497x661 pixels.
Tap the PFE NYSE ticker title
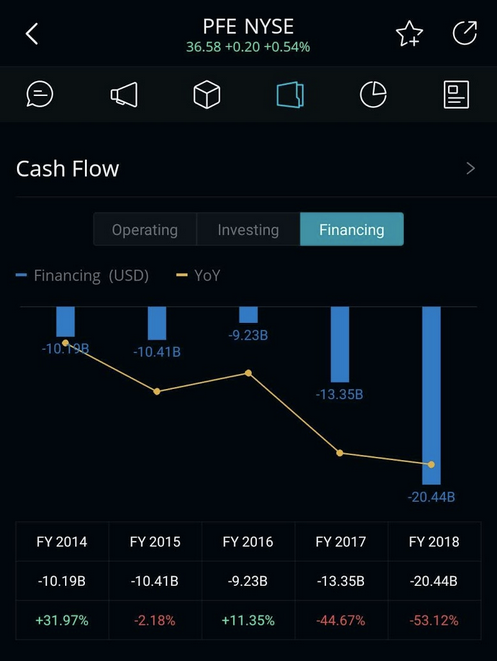tap(248, 27)
